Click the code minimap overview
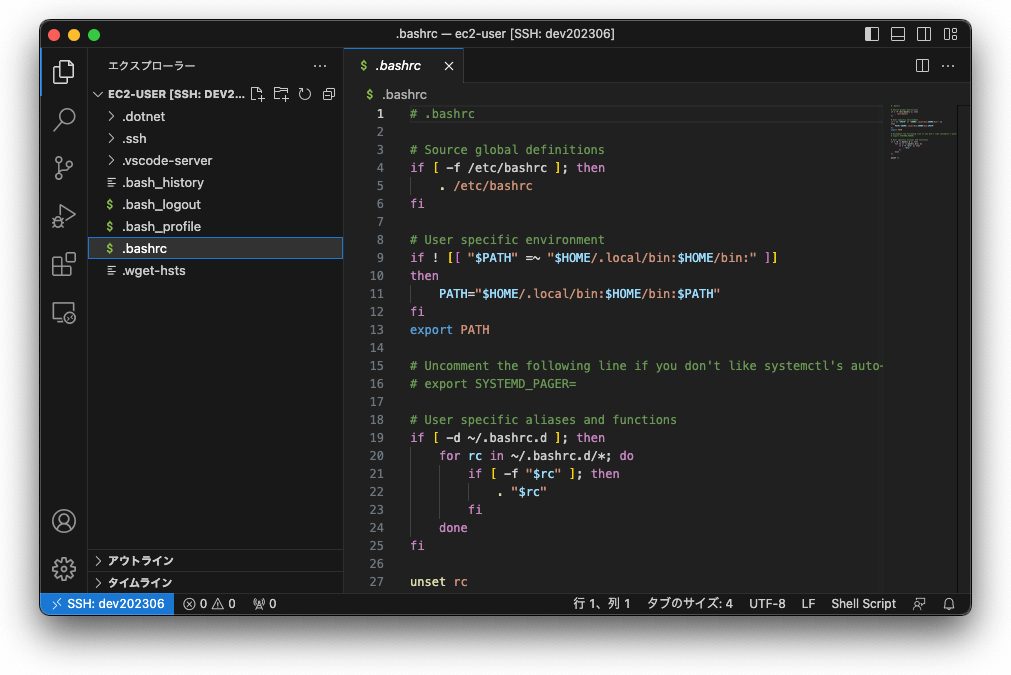The image size is (1011, 675). pyautogui.click(x=922, y=132)
